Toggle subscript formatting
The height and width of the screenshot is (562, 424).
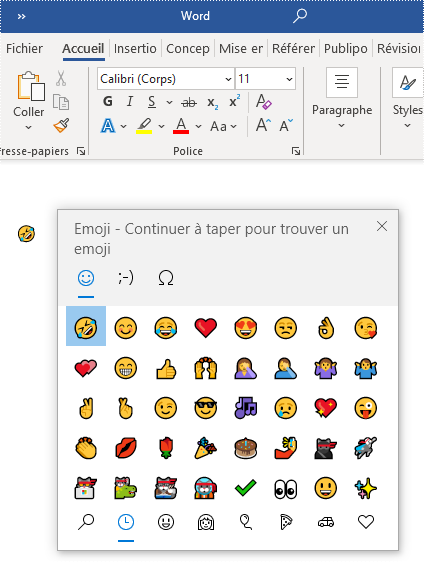tap(213, 103)
